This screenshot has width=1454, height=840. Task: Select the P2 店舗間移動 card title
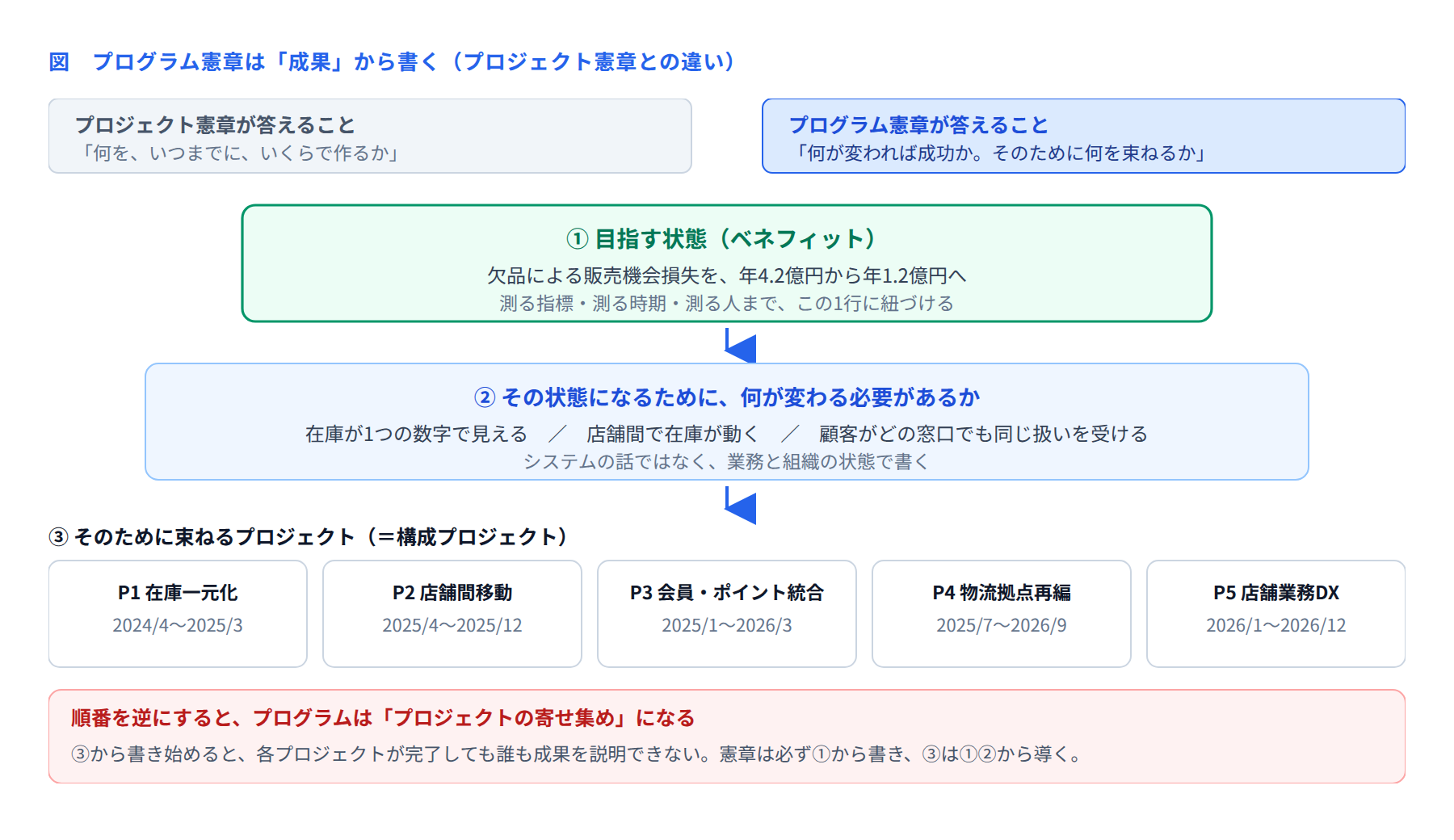452,593
